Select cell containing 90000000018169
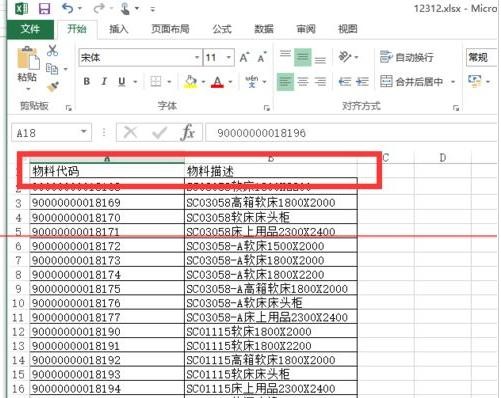The height and width of the screenshot is (398, 501). click(x=107, y=203)
